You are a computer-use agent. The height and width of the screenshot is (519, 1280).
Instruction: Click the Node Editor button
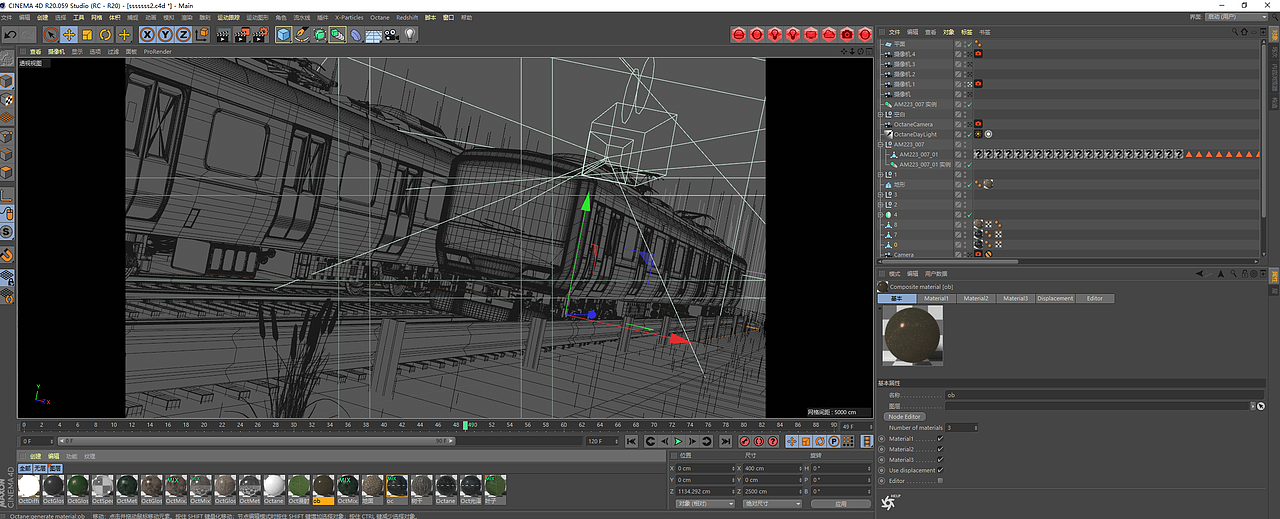pos(904,416)
